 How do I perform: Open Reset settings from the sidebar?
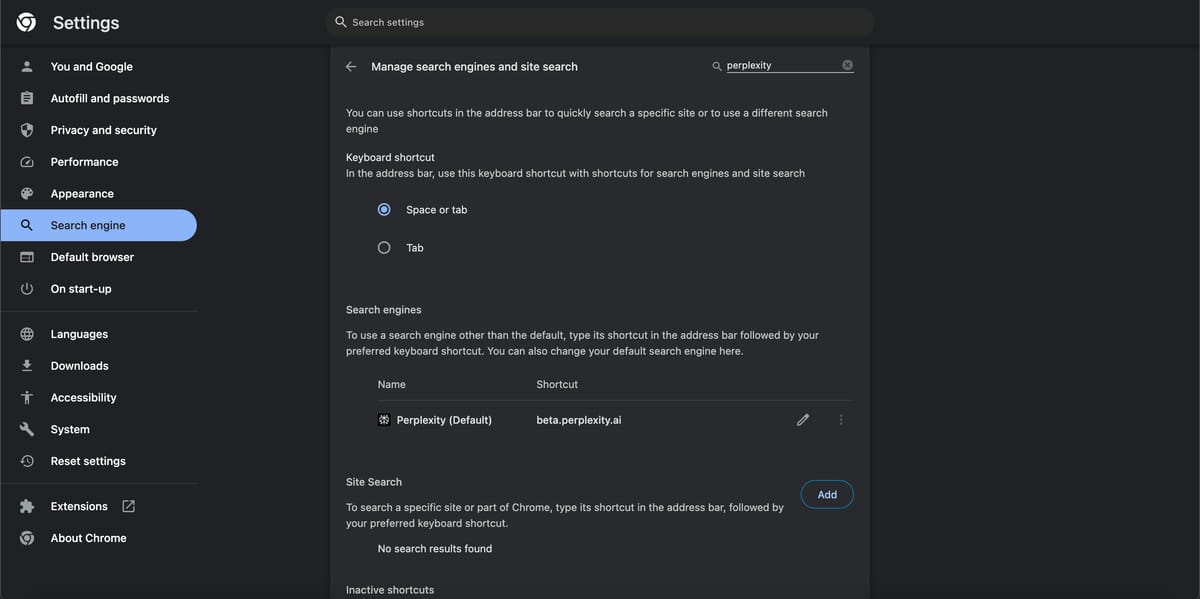coord(88,461)
